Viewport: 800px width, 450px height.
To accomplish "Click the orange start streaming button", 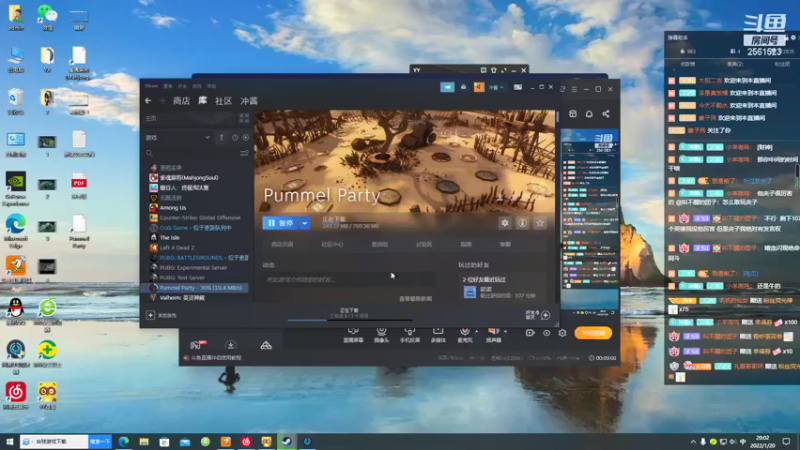I will pos(593,333).
